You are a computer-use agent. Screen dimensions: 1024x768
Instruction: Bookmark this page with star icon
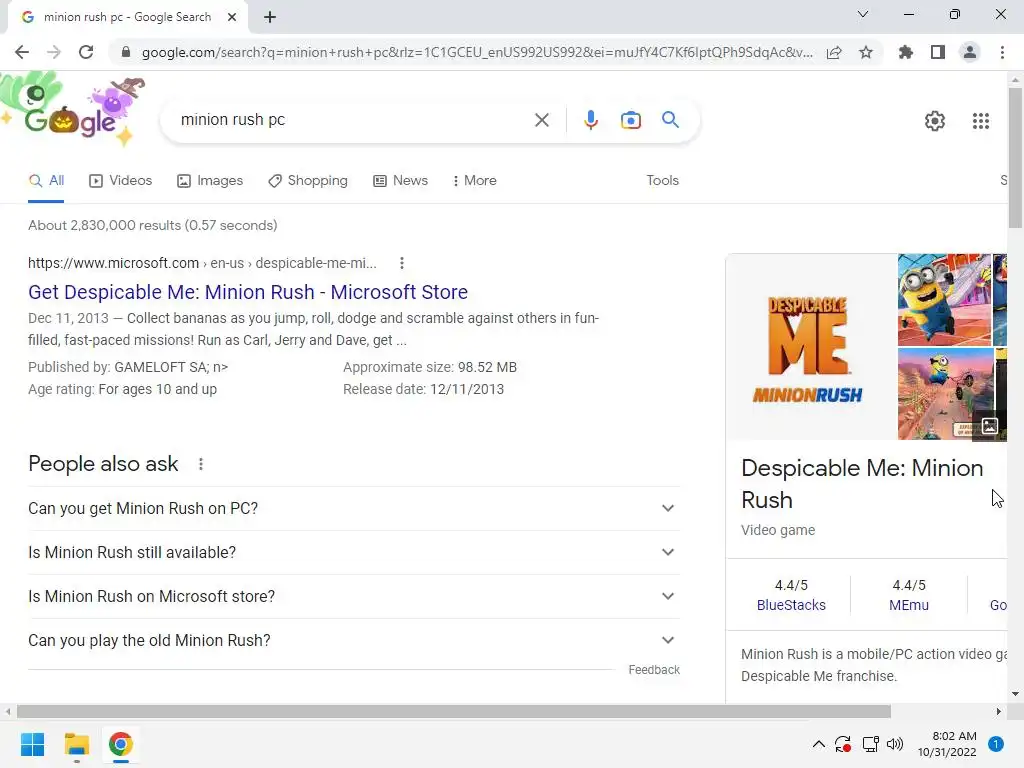click(x=866, y=52)
